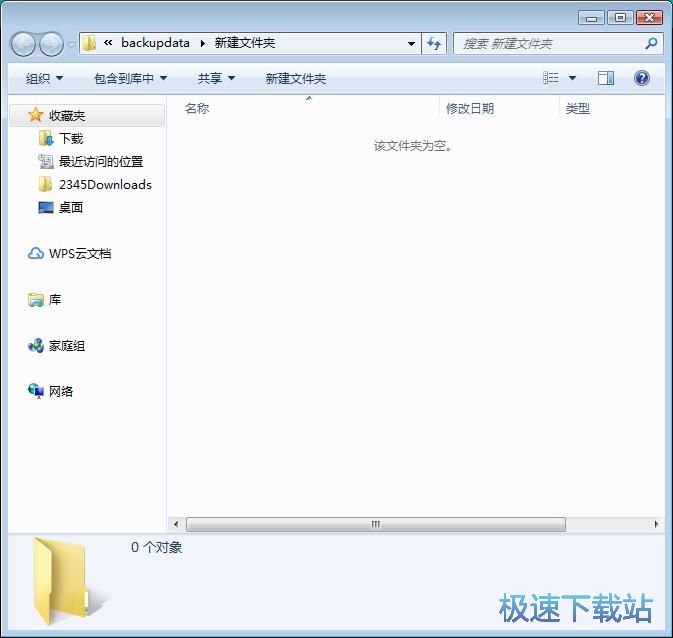673x638 pixels.
Task: Select 家庭组 in the navigation pane
Action: pos(67,346)
